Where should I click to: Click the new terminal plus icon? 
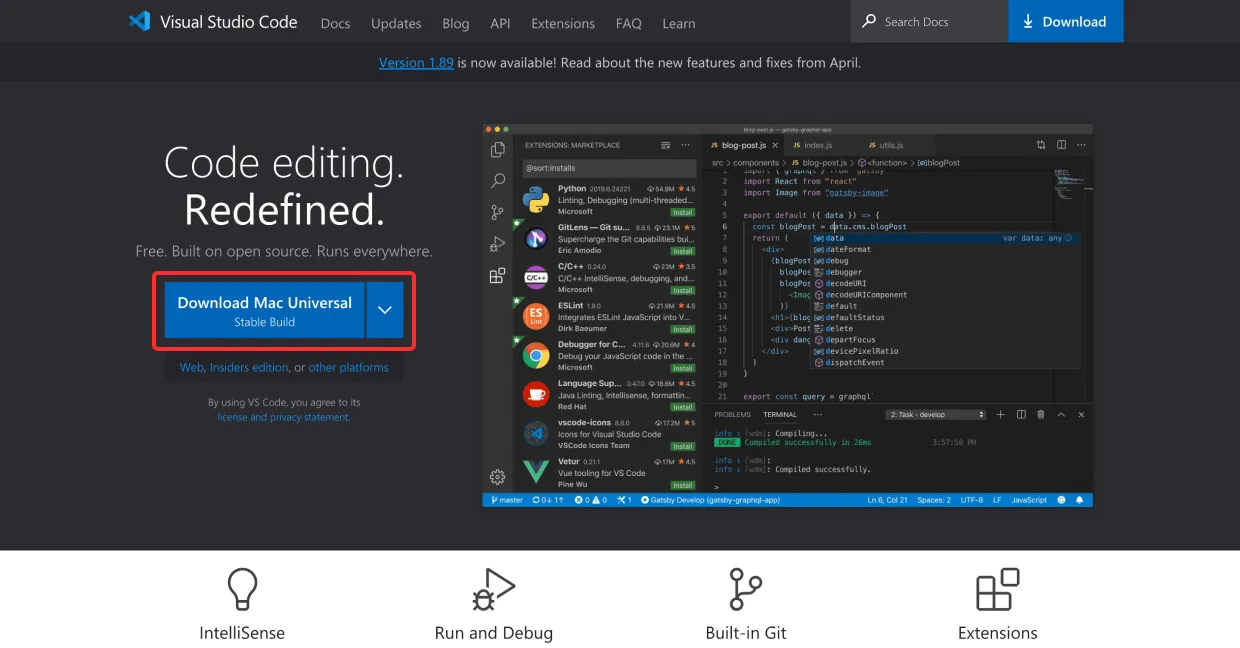click(x=1002, y=414)
